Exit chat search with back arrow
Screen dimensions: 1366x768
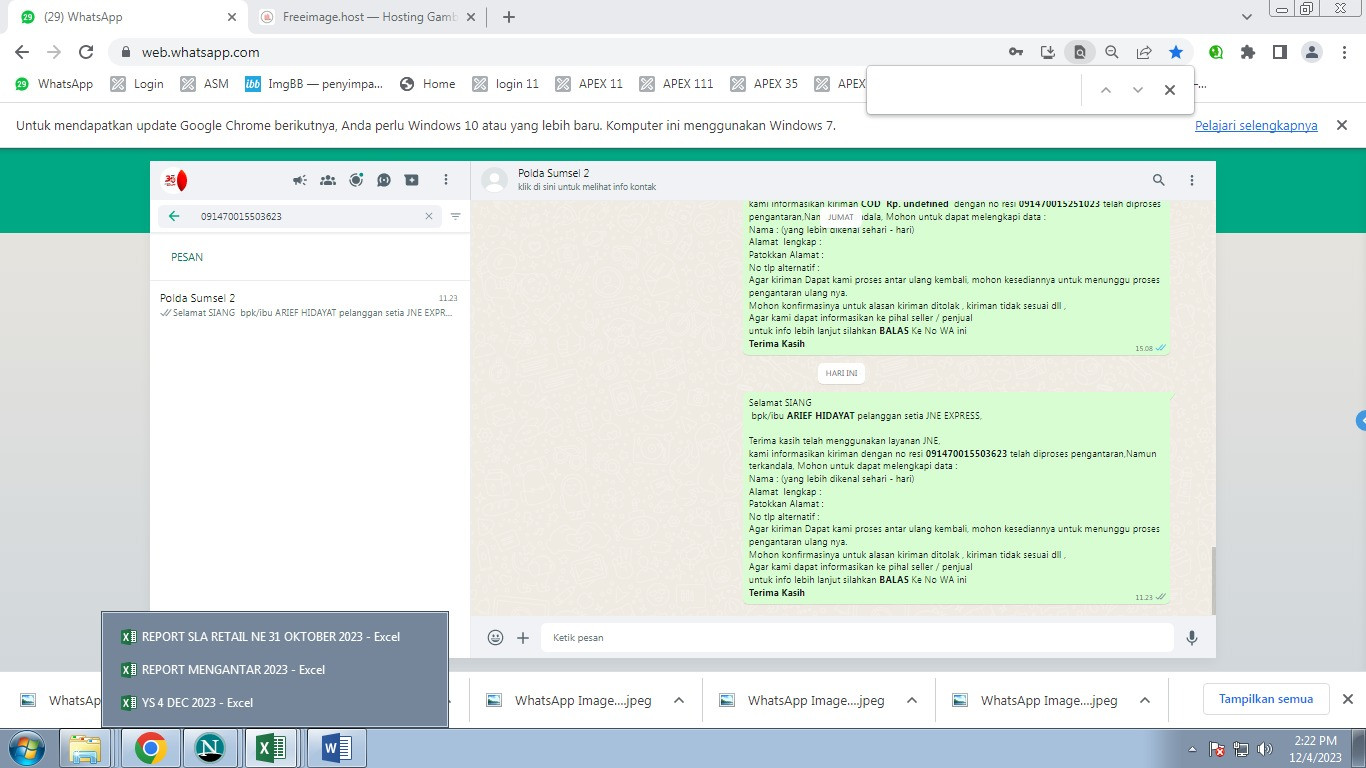(174, 216)
